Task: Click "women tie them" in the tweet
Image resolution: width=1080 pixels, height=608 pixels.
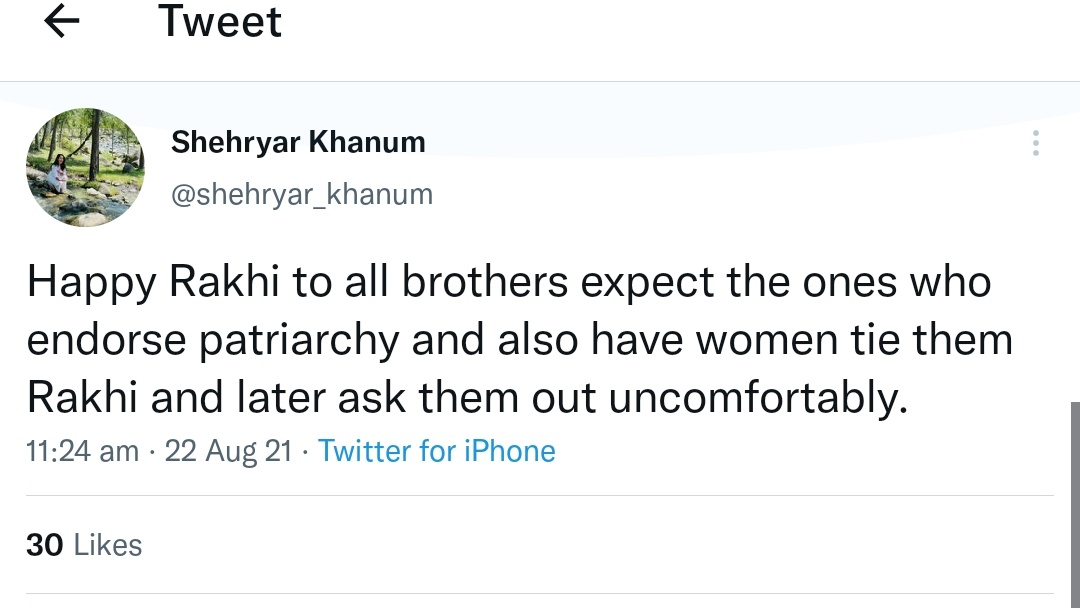Action: click(x=855, y=341)
